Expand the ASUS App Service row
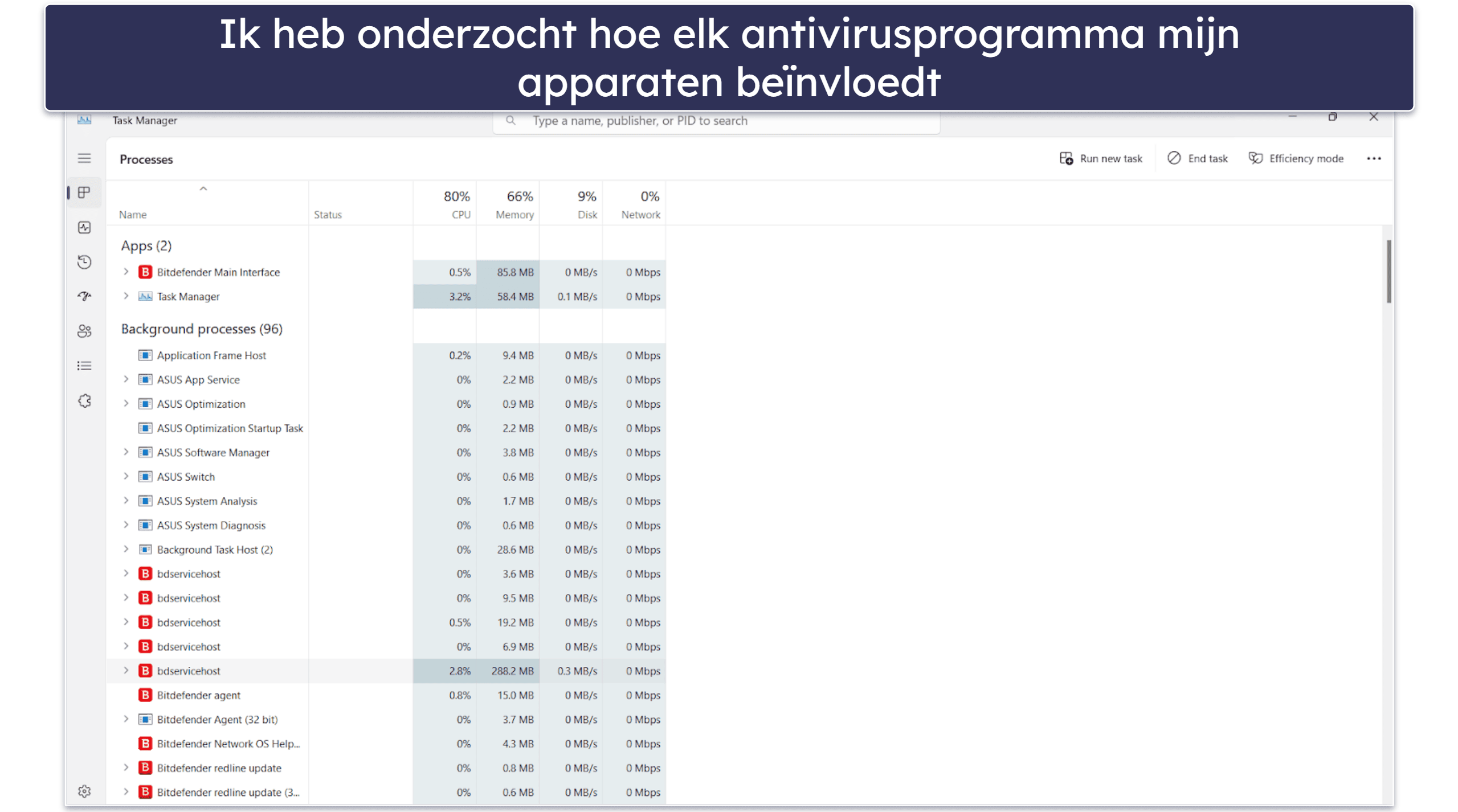The image size is (1458, 812). [126, 380]
